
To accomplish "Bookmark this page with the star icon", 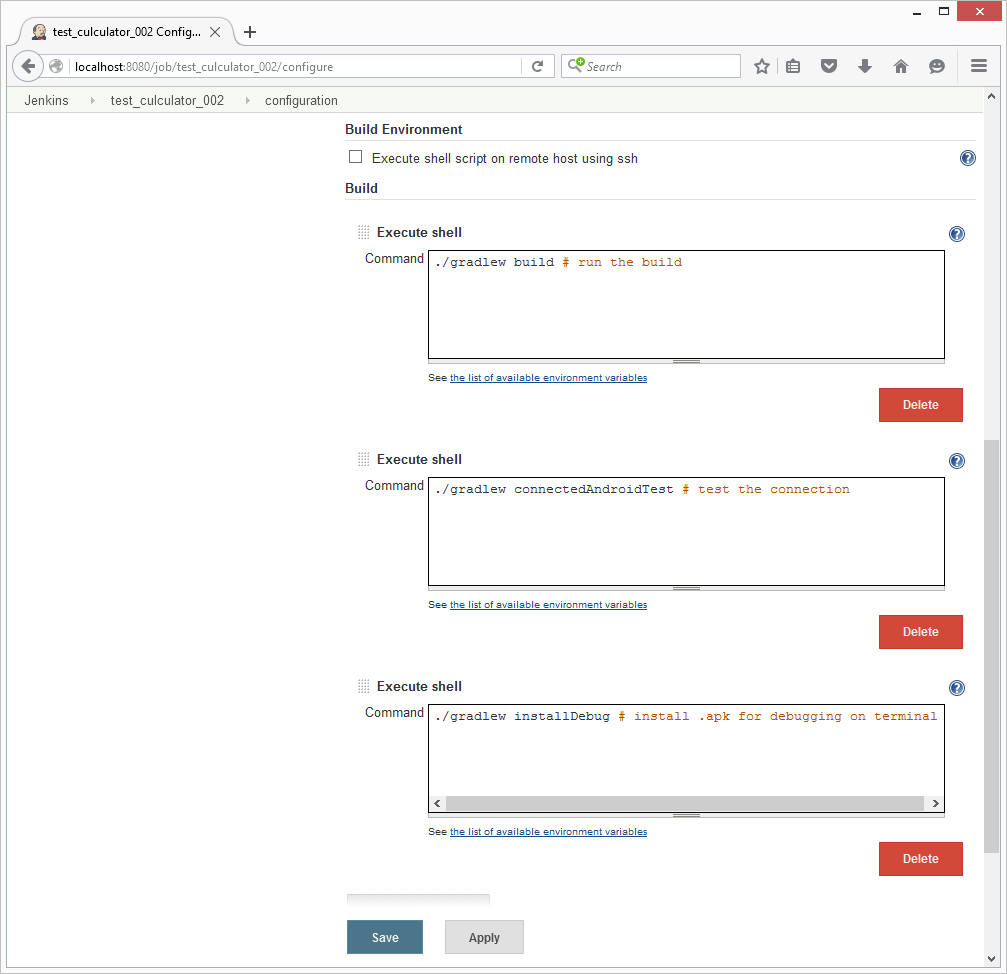I will click(762, 66).
